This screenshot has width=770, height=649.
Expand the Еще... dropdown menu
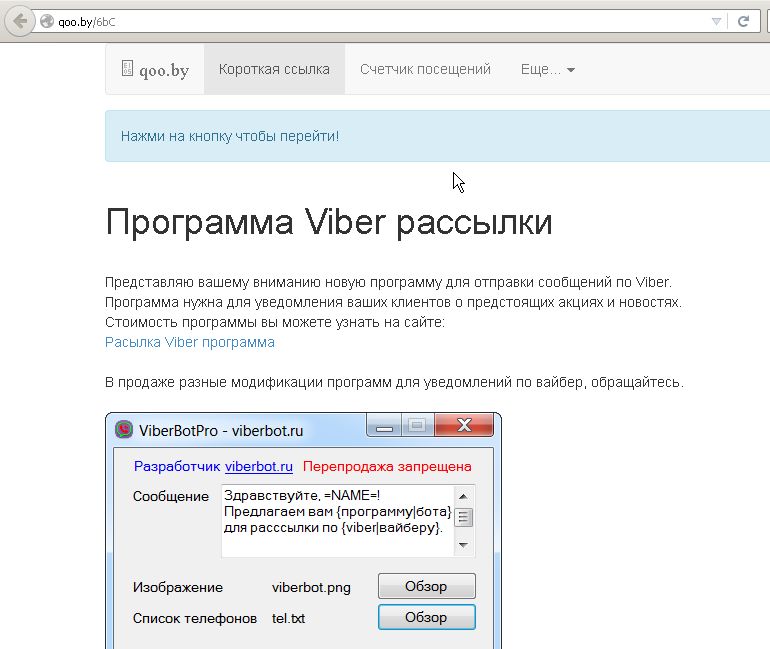pos(547,70)
